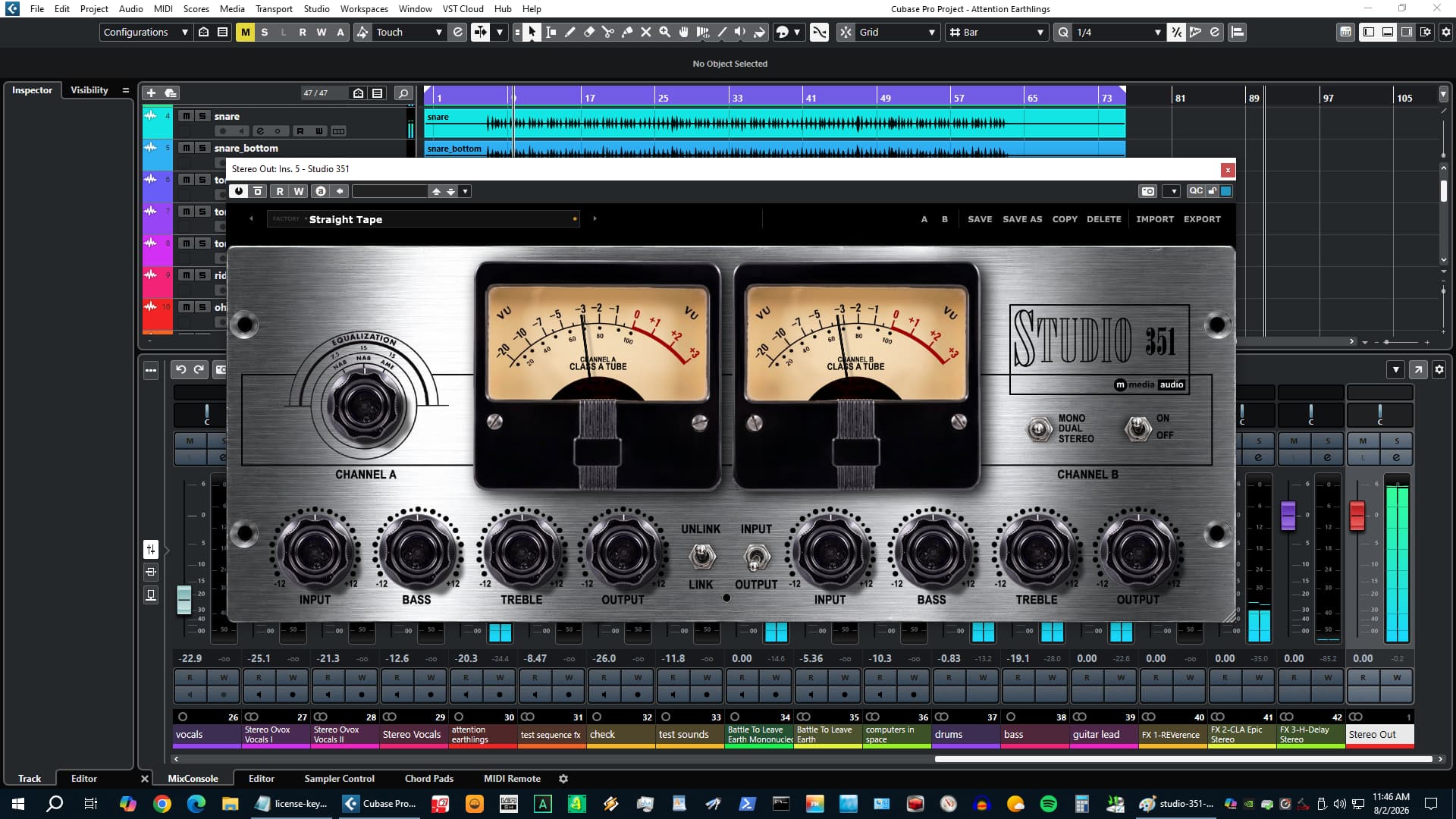This screenshot has height=819, width=1456.
Task: Click the Find Tracks magnifier icon
Action: 403,93
